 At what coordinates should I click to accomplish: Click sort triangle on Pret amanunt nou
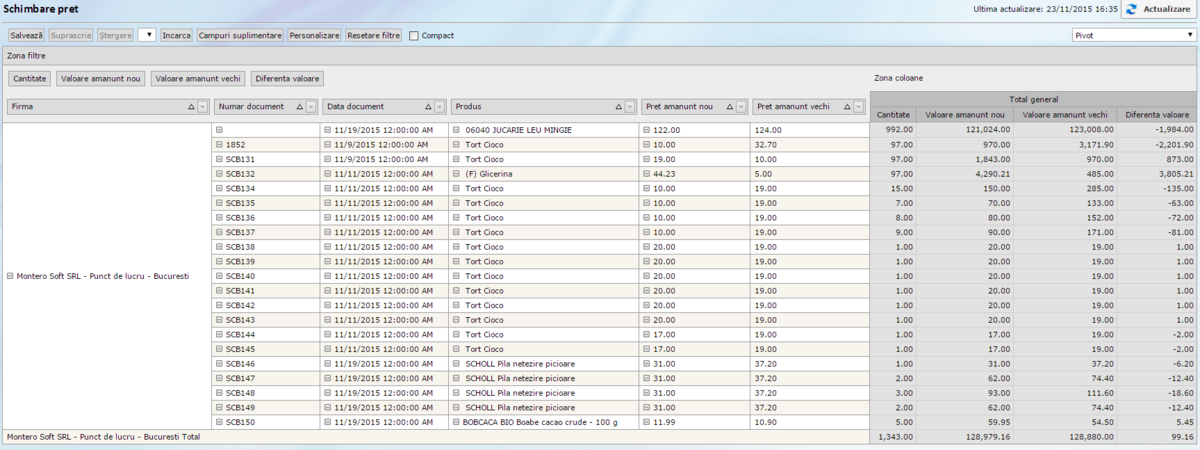729,107
